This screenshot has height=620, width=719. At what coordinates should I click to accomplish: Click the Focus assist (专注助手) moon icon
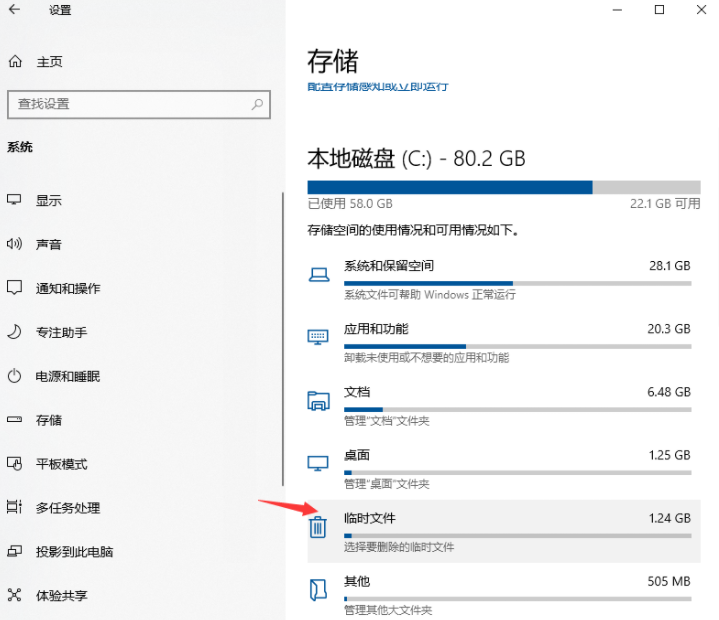(15, 332)
